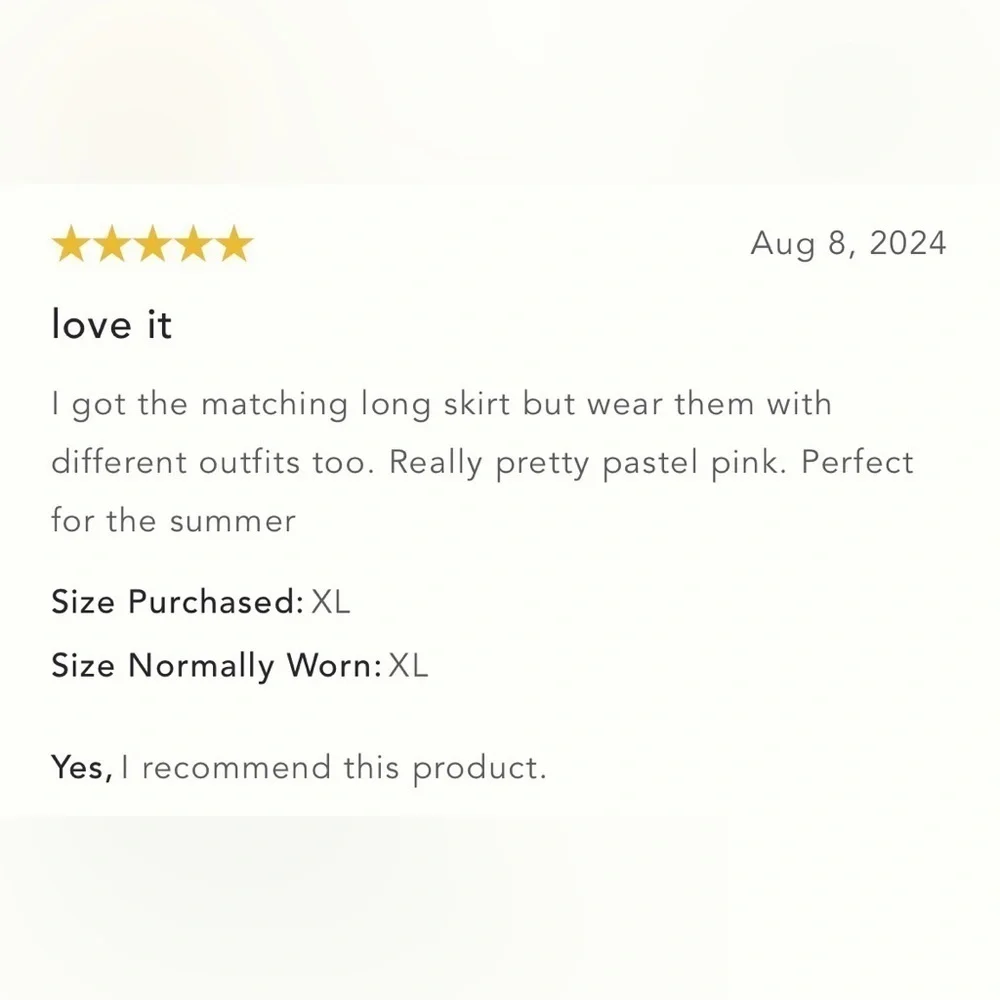Click the 'Size Normally Worn:' label
The height and width of the screenshot is (1000, 1000).
tap(216, 666)
